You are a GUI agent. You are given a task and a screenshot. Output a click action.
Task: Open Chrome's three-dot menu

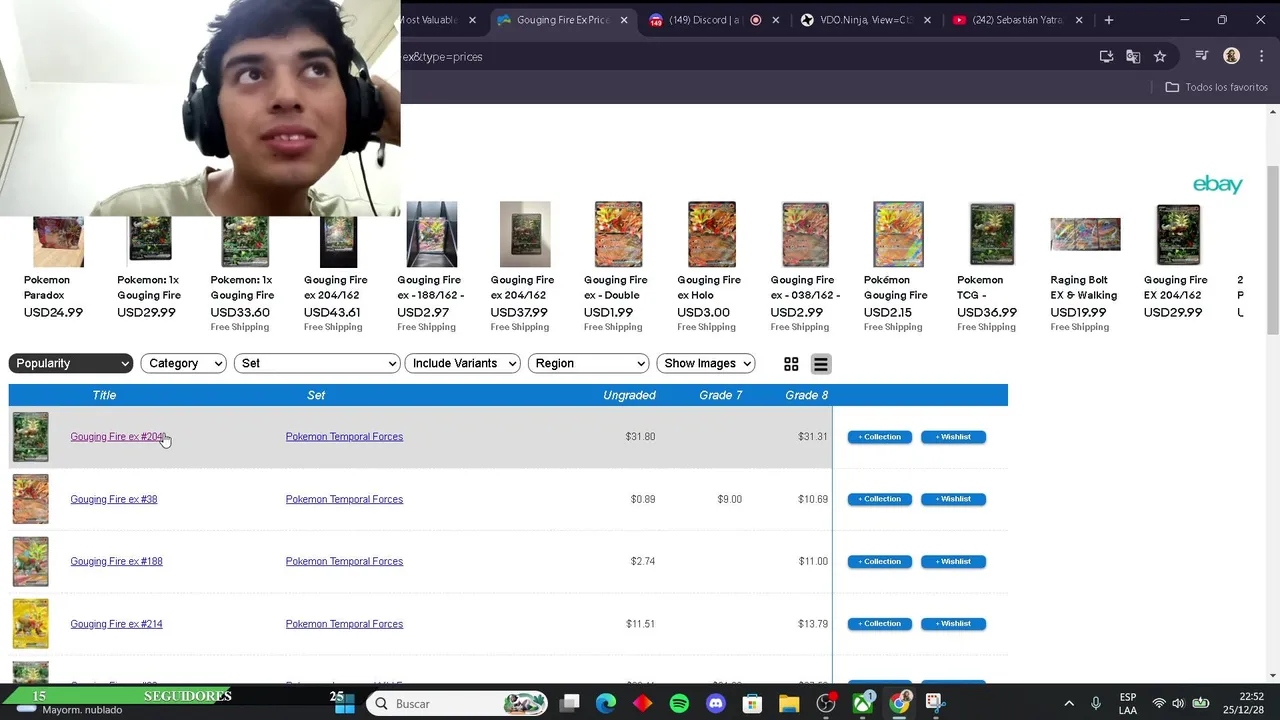[1262, 57]
